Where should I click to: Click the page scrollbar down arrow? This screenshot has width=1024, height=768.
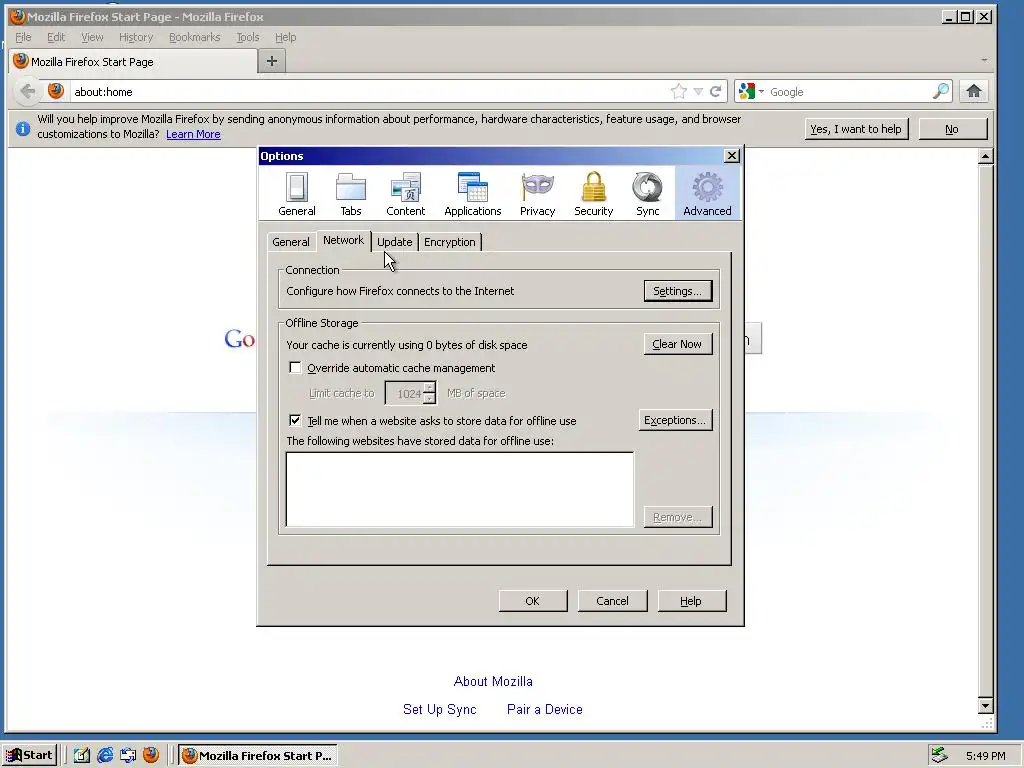pos(985,705)
